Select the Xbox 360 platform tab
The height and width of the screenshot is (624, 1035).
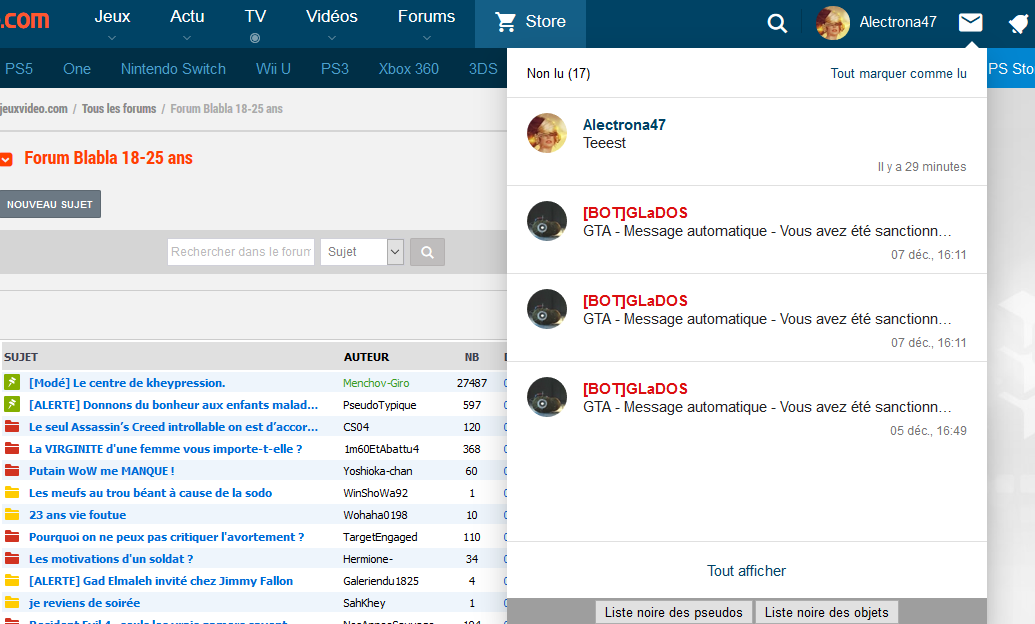click(408, 69)
